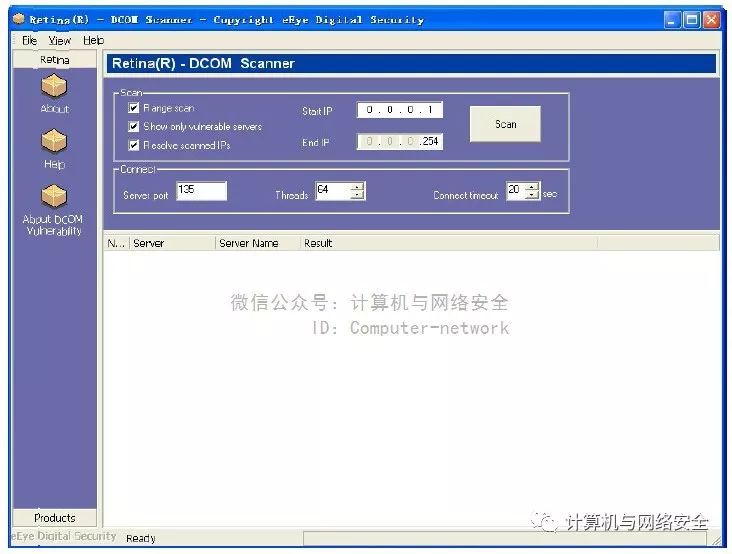Image resolution: width=732 pixels, height=554 pixels.
Task: Close the DCOM Scanner window
Action: click(x=711, y=20)
